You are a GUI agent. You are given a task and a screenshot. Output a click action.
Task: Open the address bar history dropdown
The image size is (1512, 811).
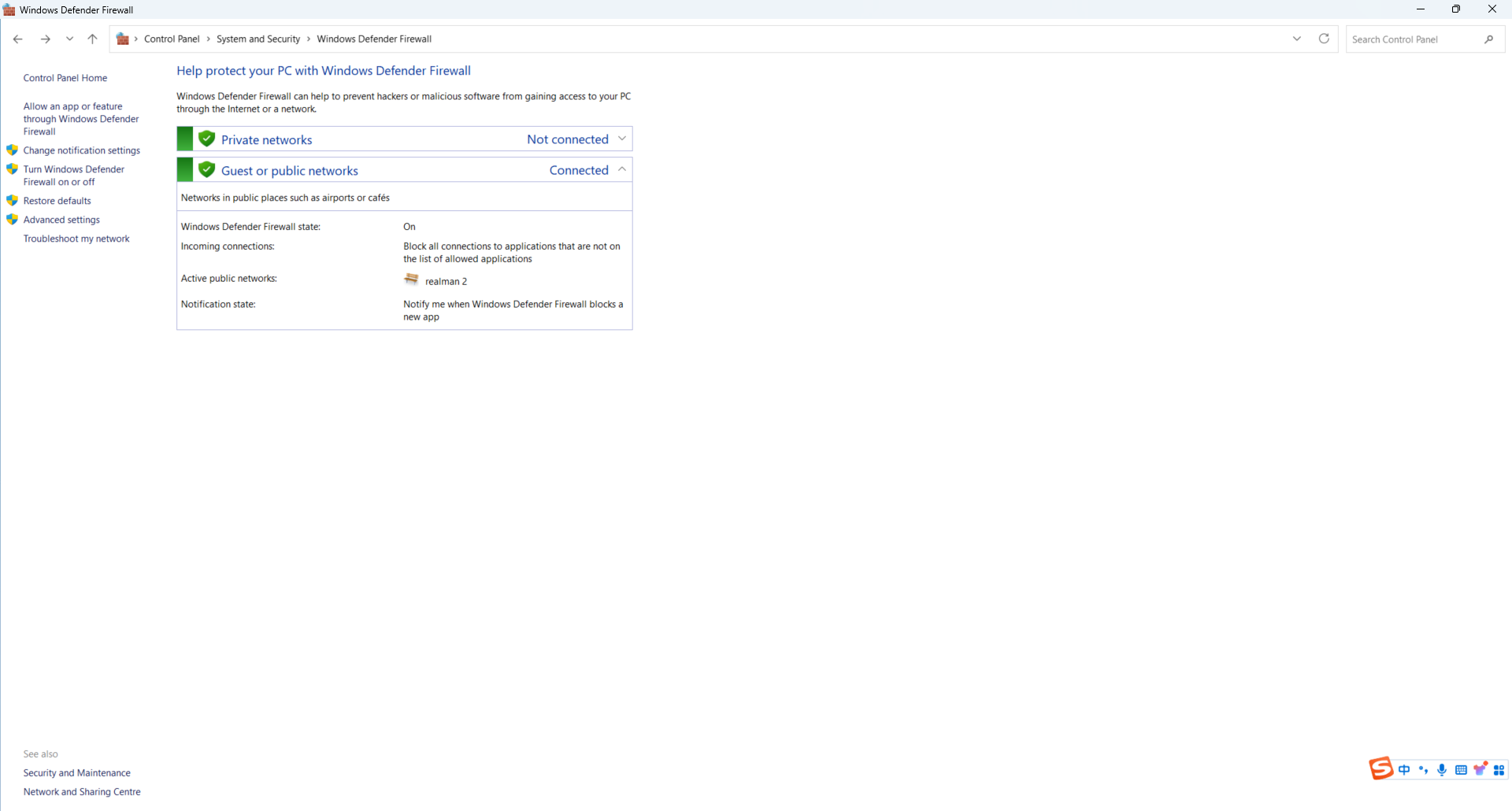pos(1296,39)
